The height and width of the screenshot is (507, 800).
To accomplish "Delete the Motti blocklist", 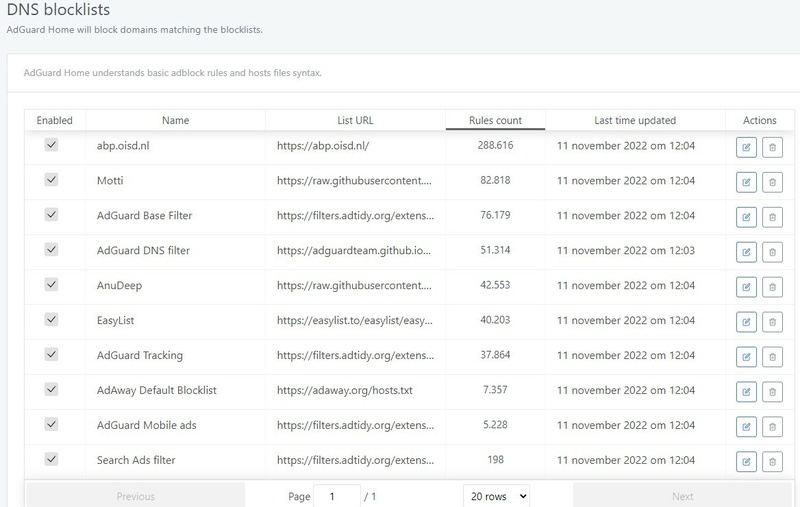I will [x=772, y=182].
